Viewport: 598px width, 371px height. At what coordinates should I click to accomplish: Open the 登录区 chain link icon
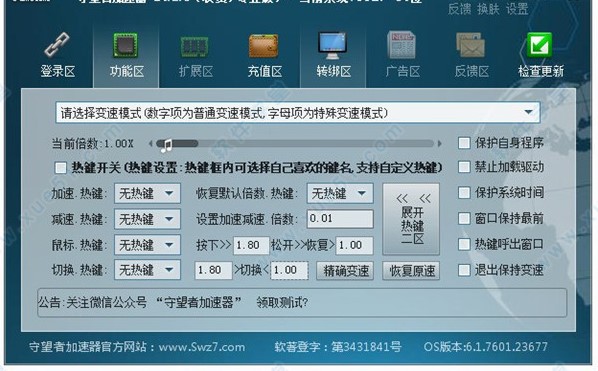pos(57,44)
